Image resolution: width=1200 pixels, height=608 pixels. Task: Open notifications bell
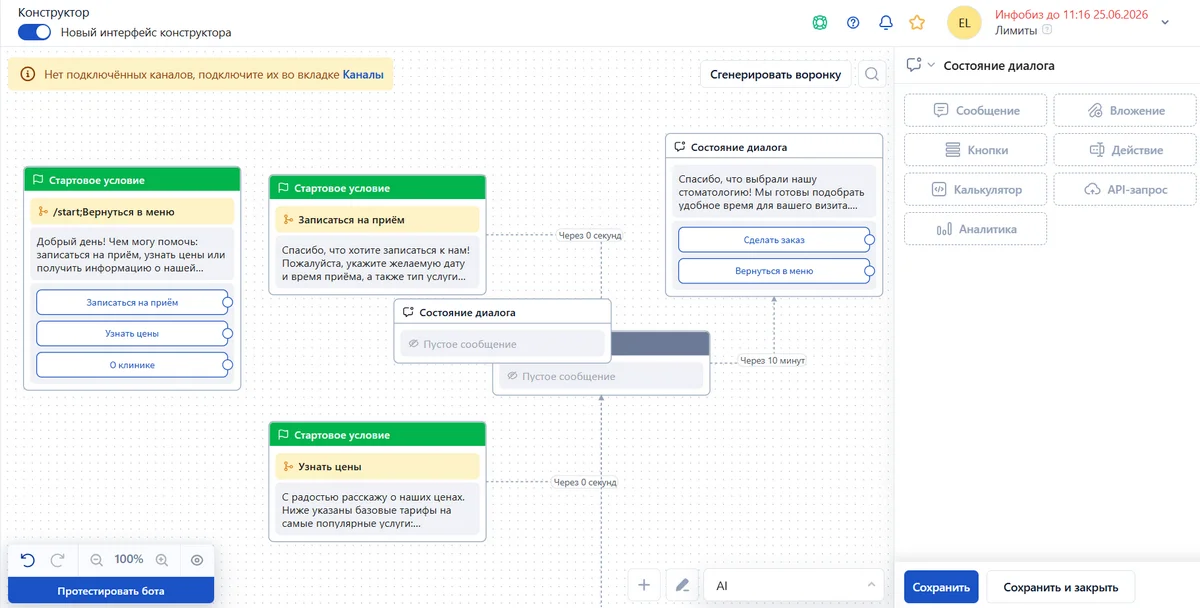885,22
